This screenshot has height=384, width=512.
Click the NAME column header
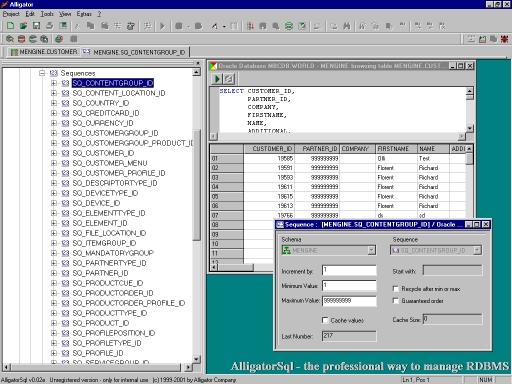click(x=433, y=149)
